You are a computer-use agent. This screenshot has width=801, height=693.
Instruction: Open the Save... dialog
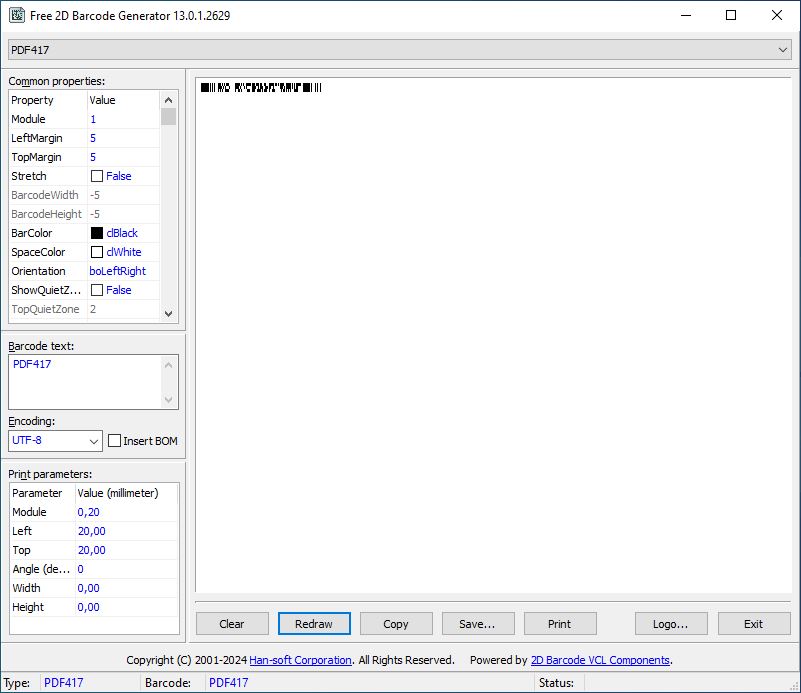478,624
